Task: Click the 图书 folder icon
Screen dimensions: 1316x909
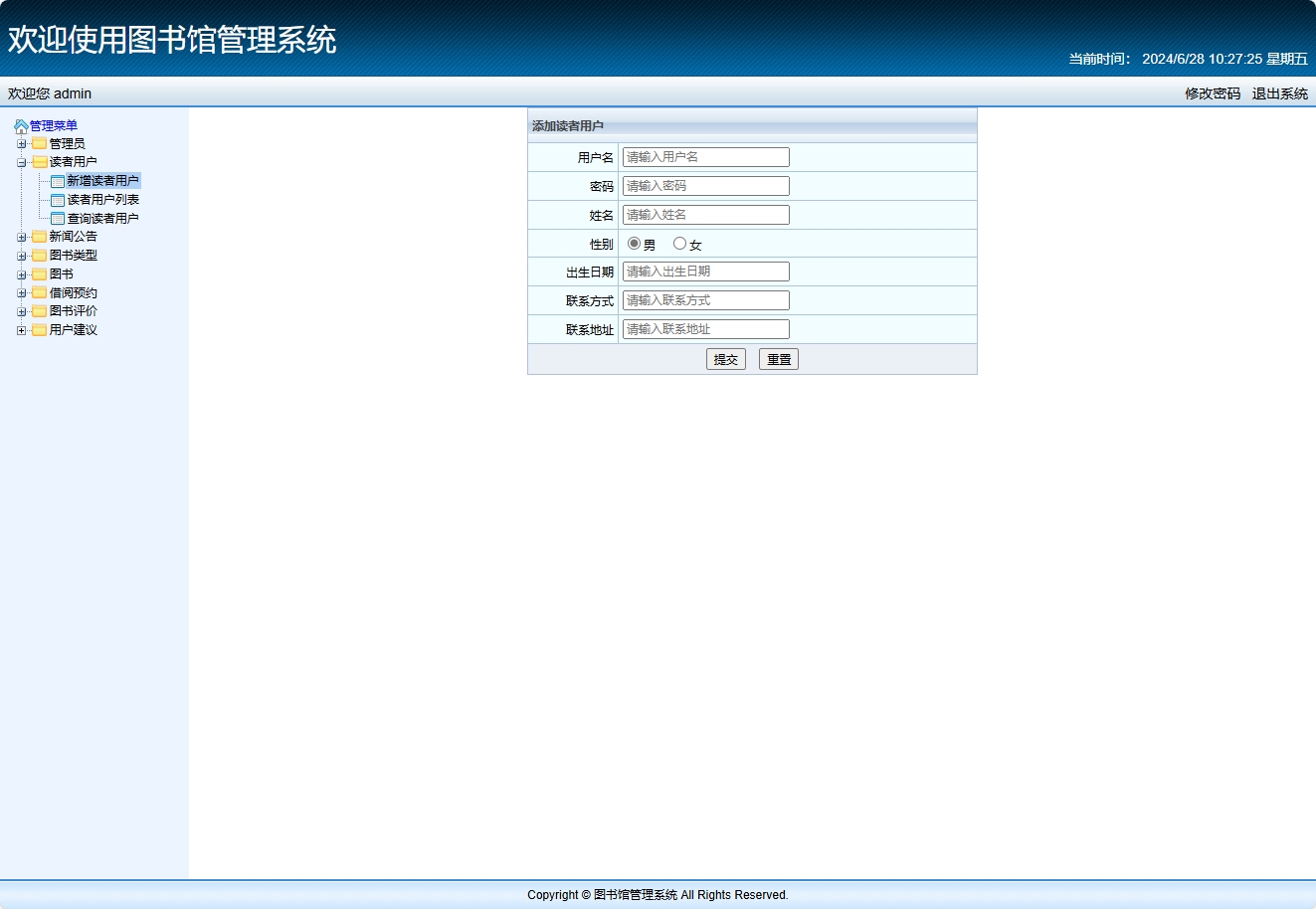Action: click(38, 273)
